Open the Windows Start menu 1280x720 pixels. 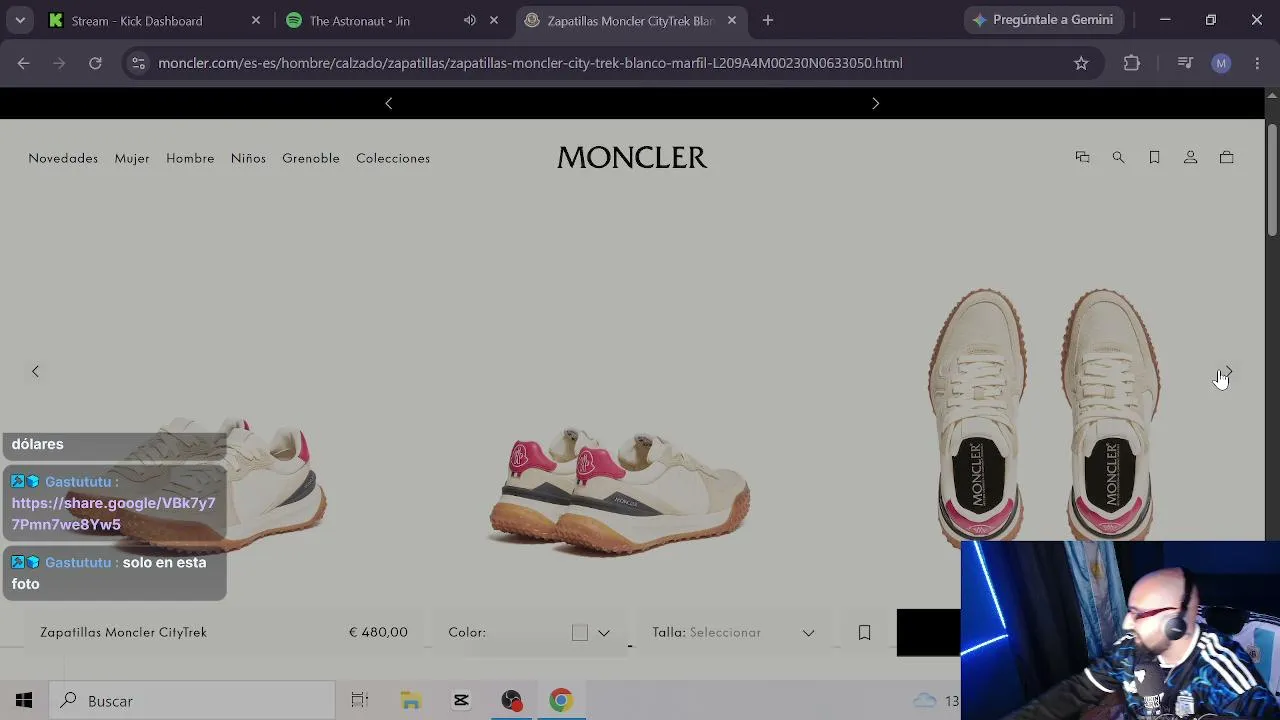[24, 701]
